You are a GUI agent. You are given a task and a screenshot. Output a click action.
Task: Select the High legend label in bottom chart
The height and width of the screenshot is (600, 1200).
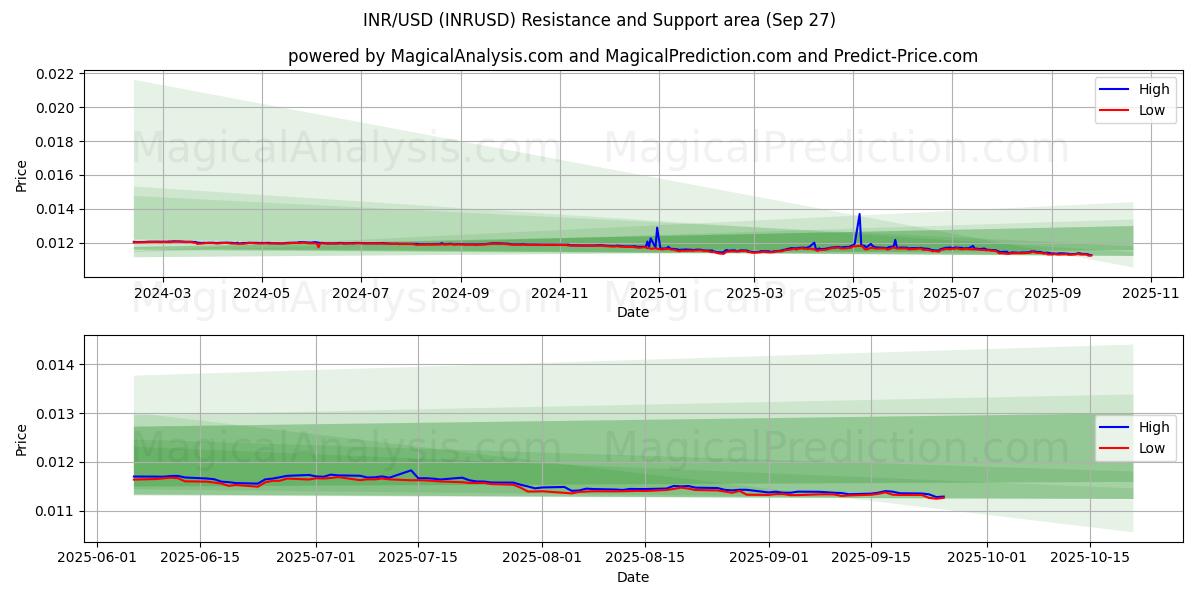pos(1154,427)
